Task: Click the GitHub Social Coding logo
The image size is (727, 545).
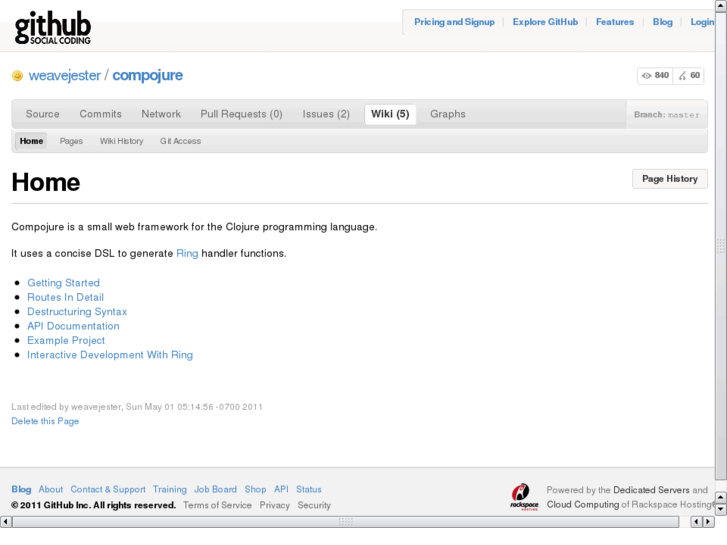Action: tap(52, 28)
